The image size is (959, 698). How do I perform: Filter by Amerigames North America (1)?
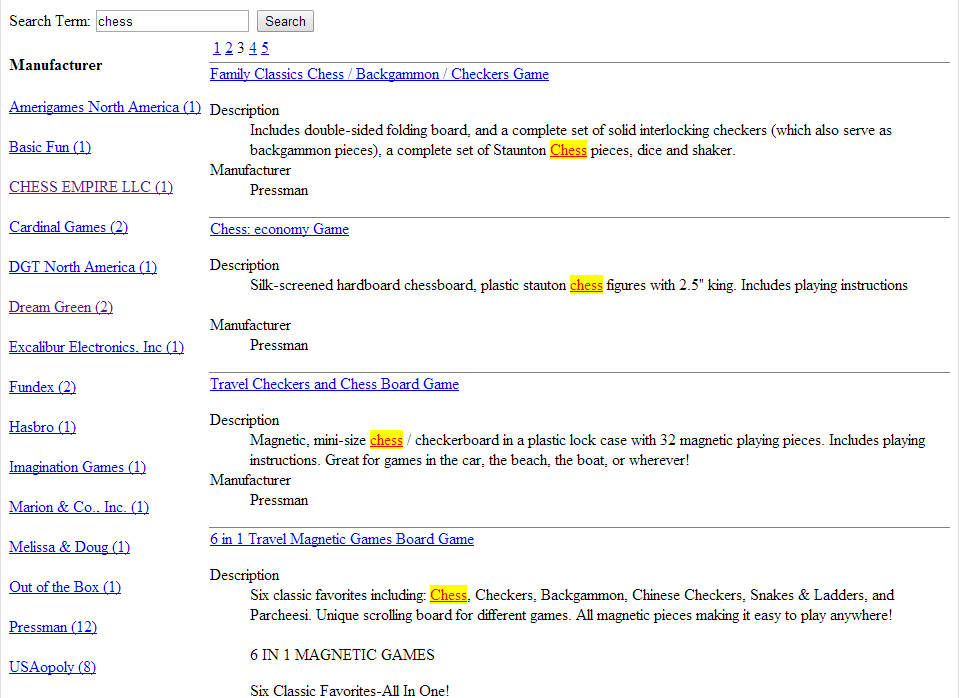coord(105,107)
